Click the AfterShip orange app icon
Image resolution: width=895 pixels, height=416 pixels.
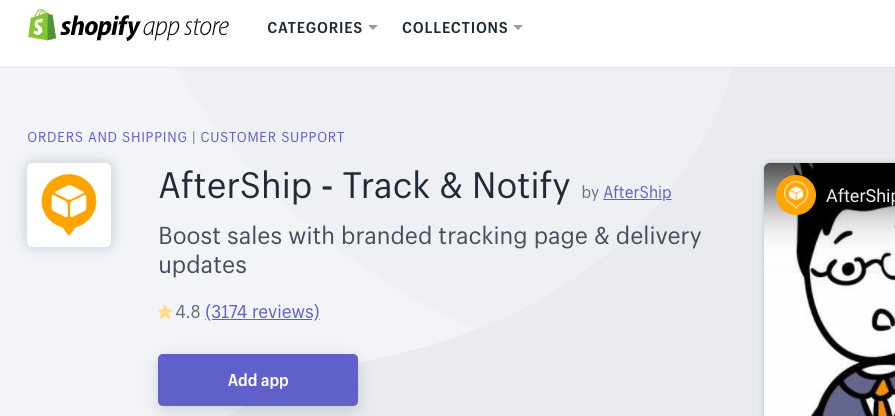pyautogui.click(x=69, y=205)
